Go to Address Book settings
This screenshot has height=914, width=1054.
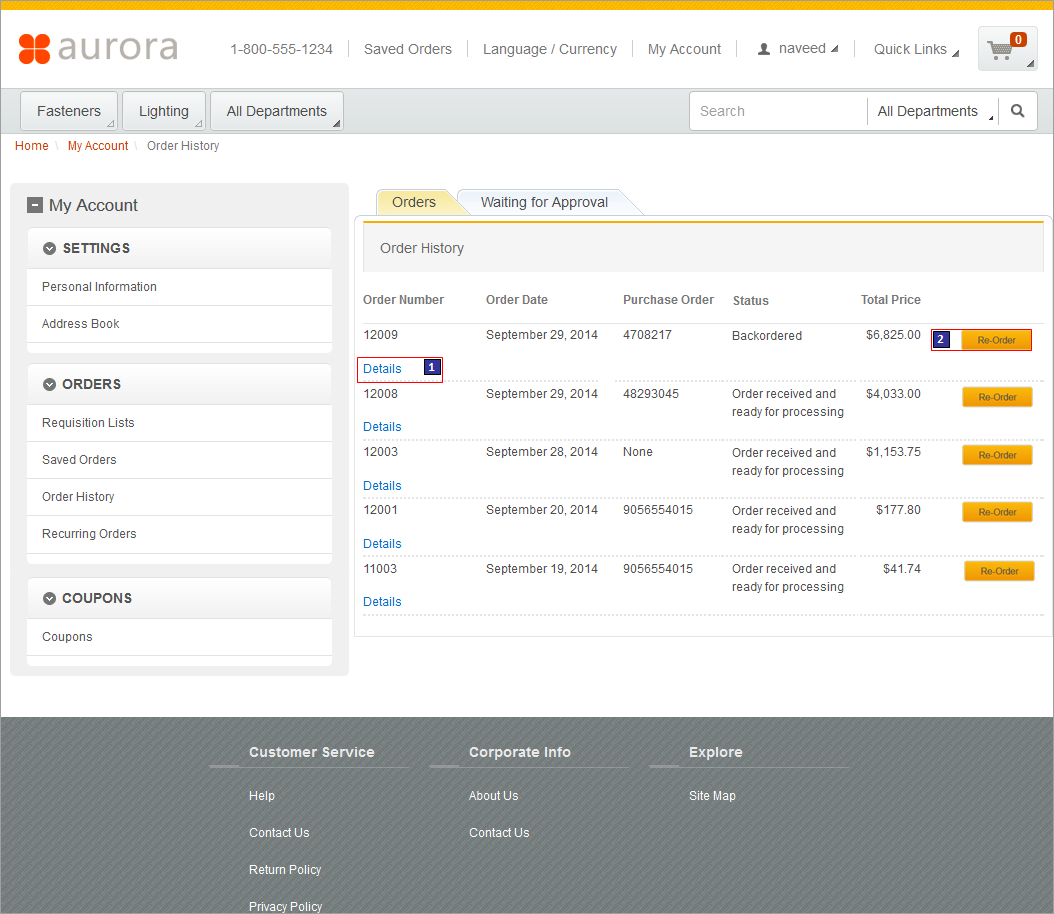80,324
